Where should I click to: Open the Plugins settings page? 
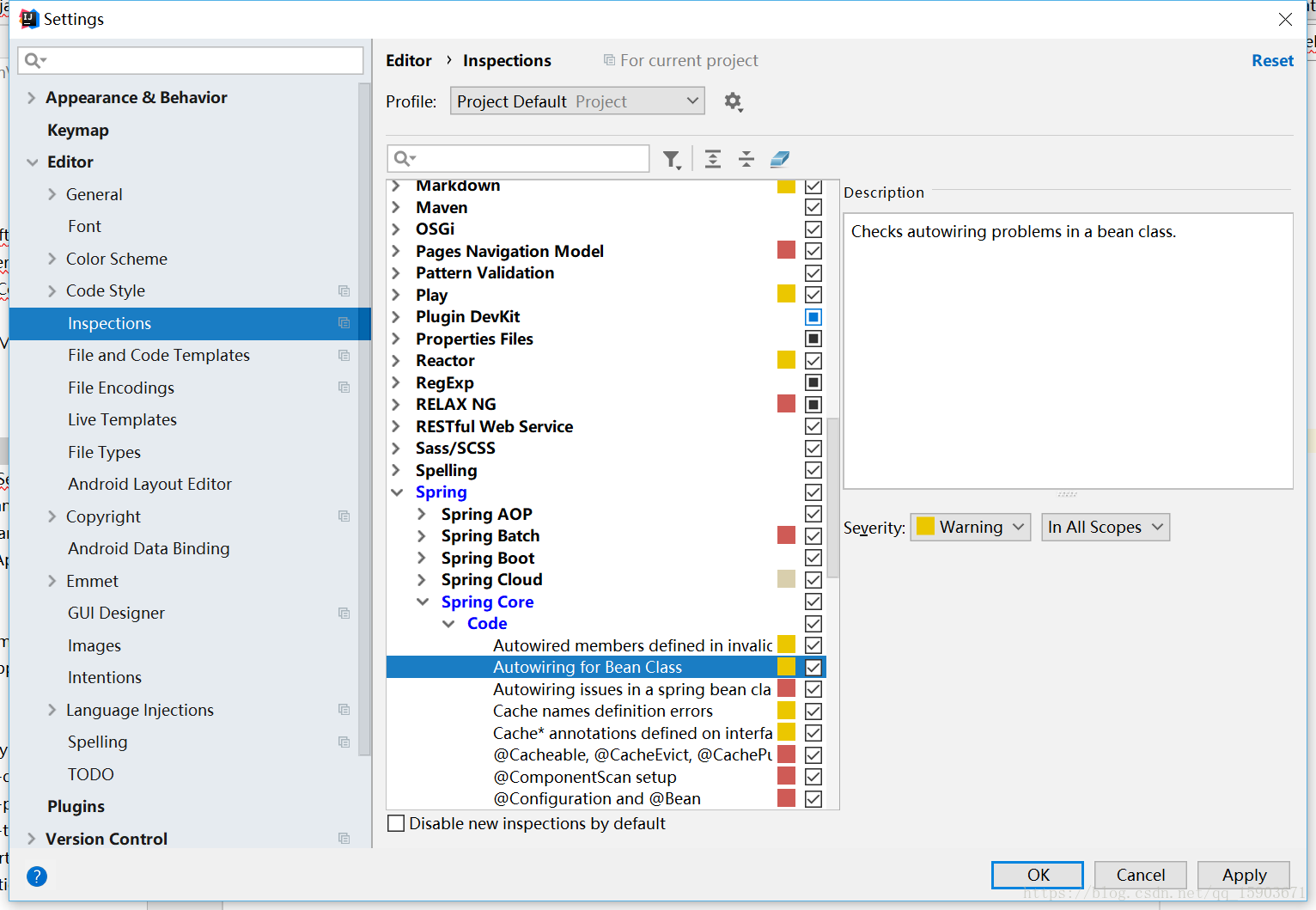[x=76, y=807]
